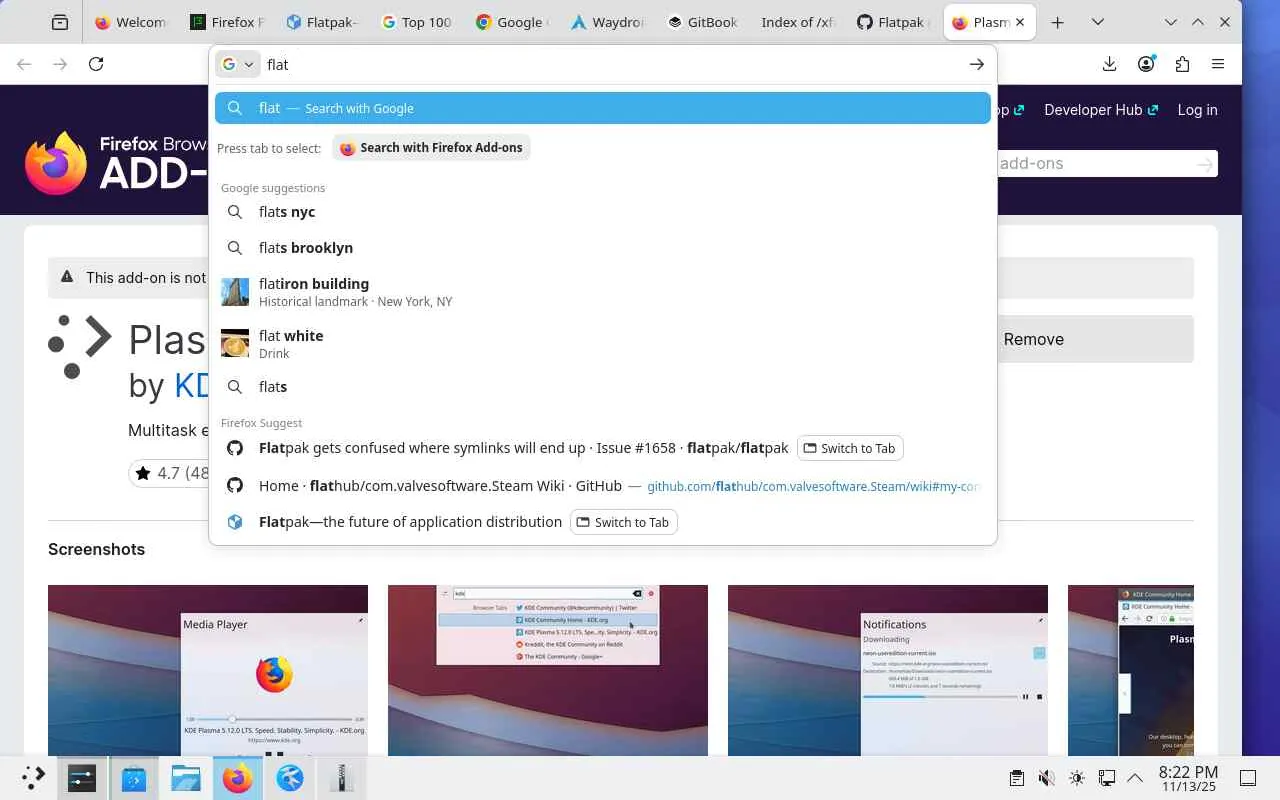The width and height of the screenshot is (1280, 800).
Task: Click the show desktop button
Action: coord(1248,778)
